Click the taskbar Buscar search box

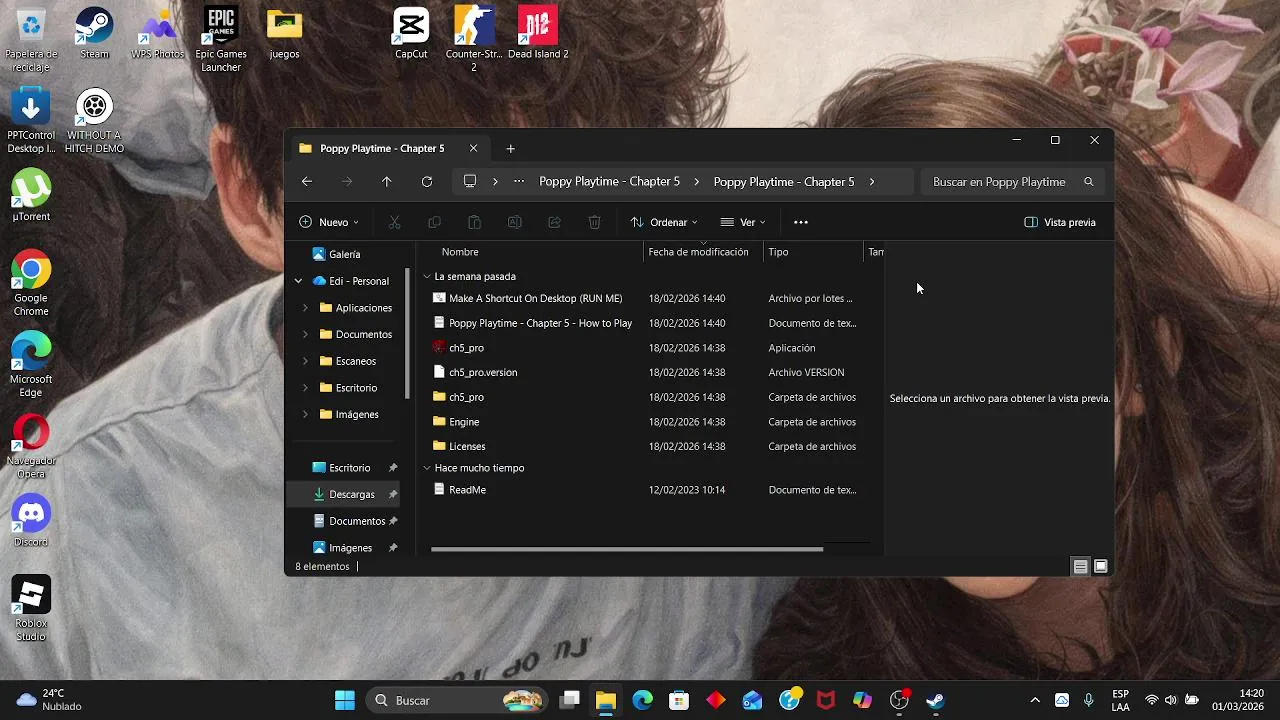459,700
